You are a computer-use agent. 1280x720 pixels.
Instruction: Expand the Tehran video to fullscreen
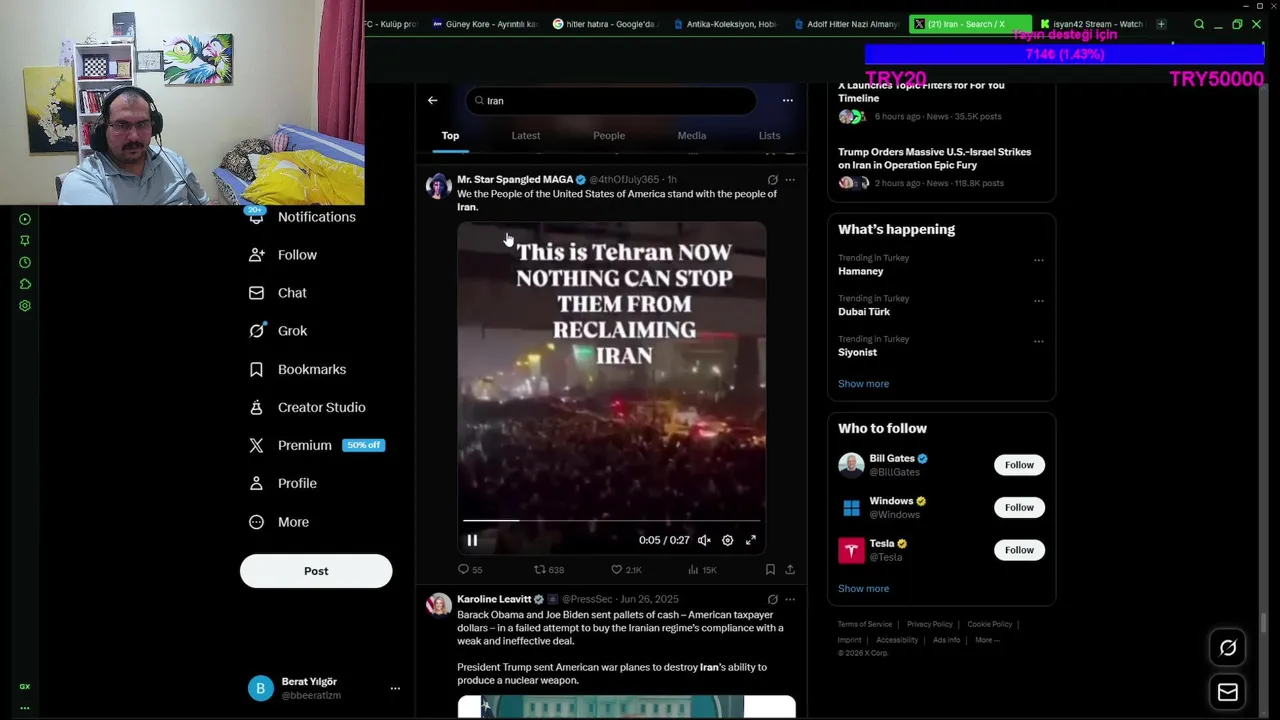tap(750, 540)
